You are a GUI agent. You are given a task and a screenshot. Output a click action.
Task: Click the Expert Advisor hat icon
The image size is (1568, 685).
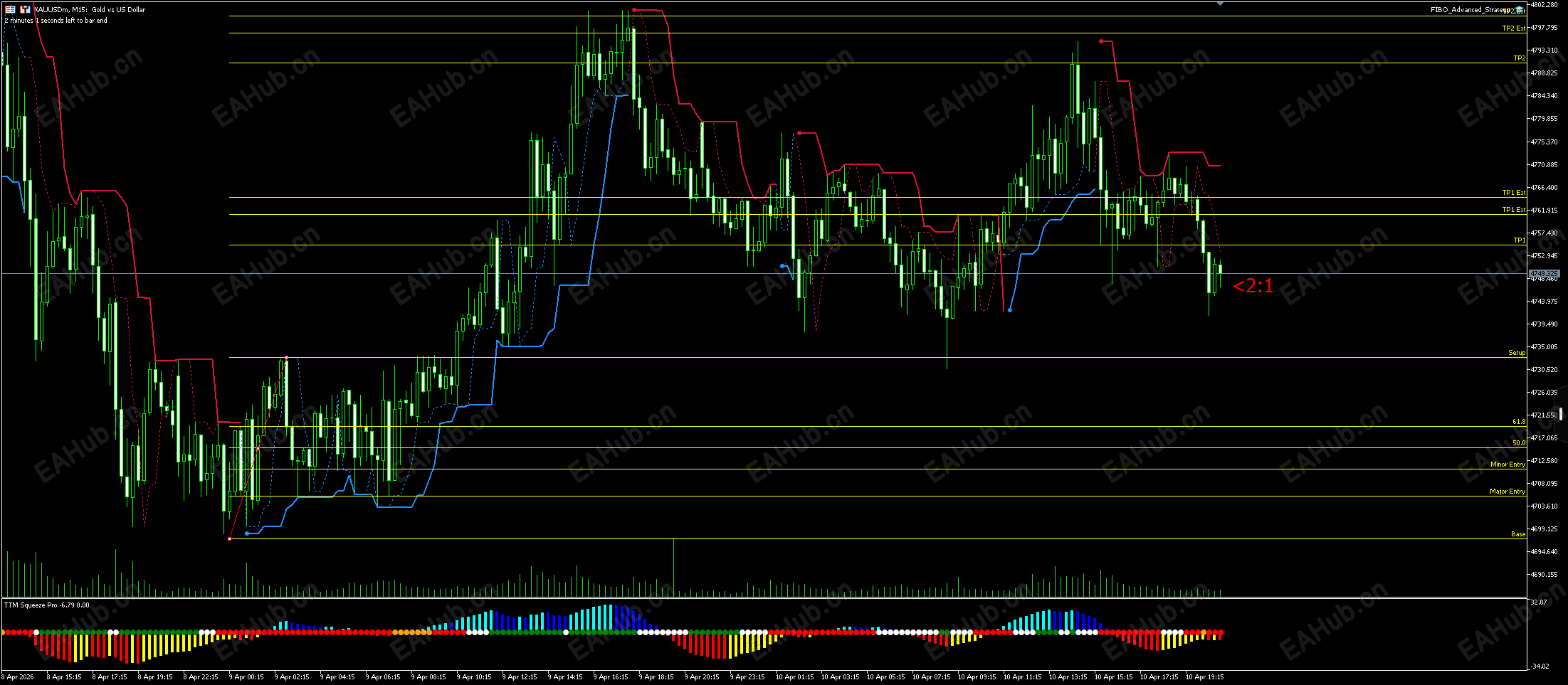click(1520, 9)
